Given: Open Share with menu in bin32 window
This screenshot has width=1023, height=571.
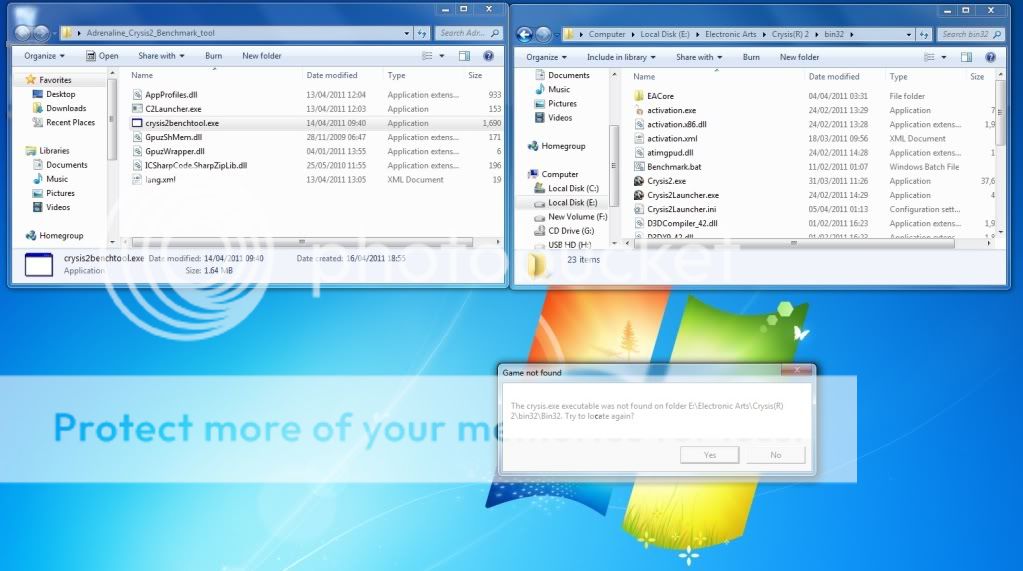Looking at the screenshot, I should coord(699,57).
